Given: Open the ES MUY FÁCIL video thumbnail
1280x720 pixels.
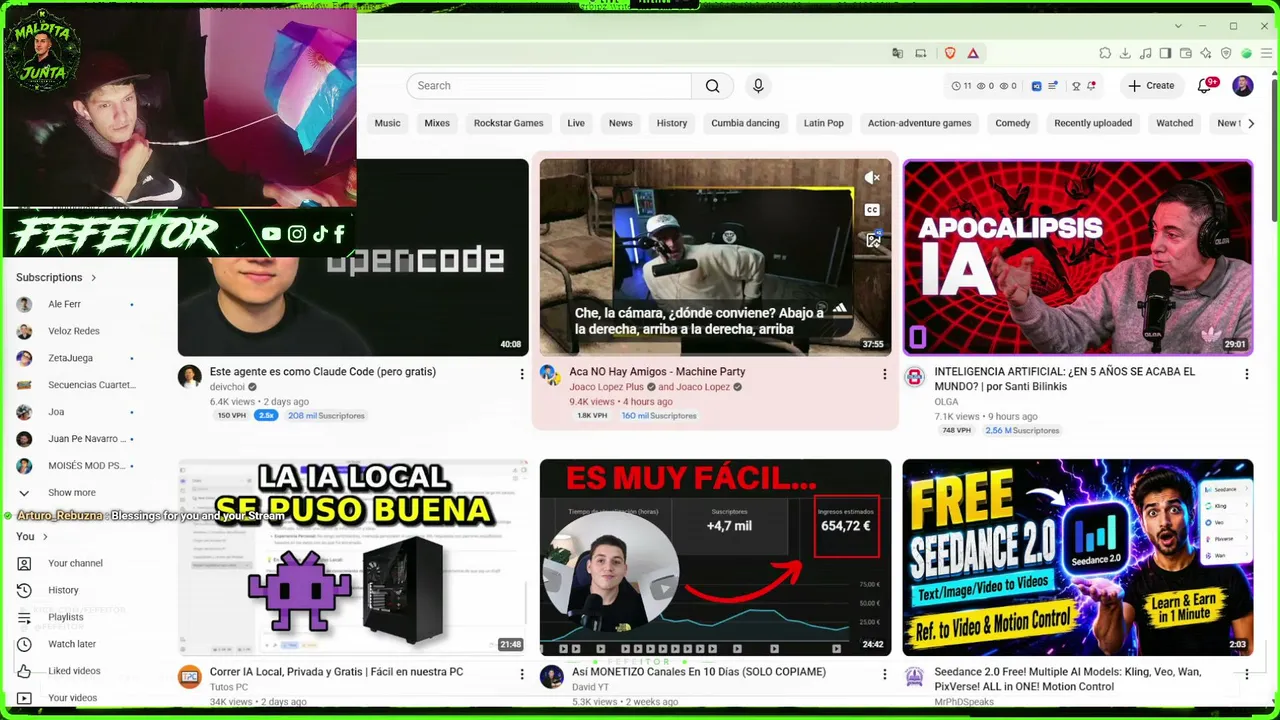Looking at the screenshot, I should tap(715, 558).
